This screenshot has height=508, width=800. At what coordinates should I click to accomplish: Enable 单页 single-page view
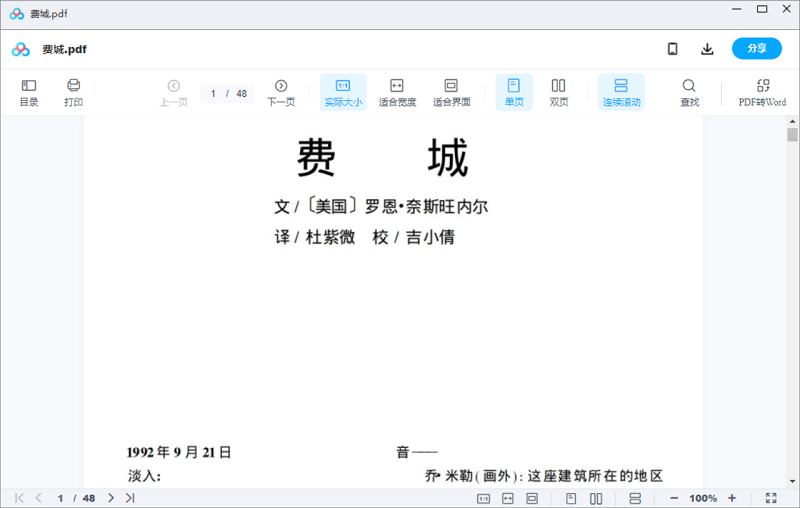(514, 92)
